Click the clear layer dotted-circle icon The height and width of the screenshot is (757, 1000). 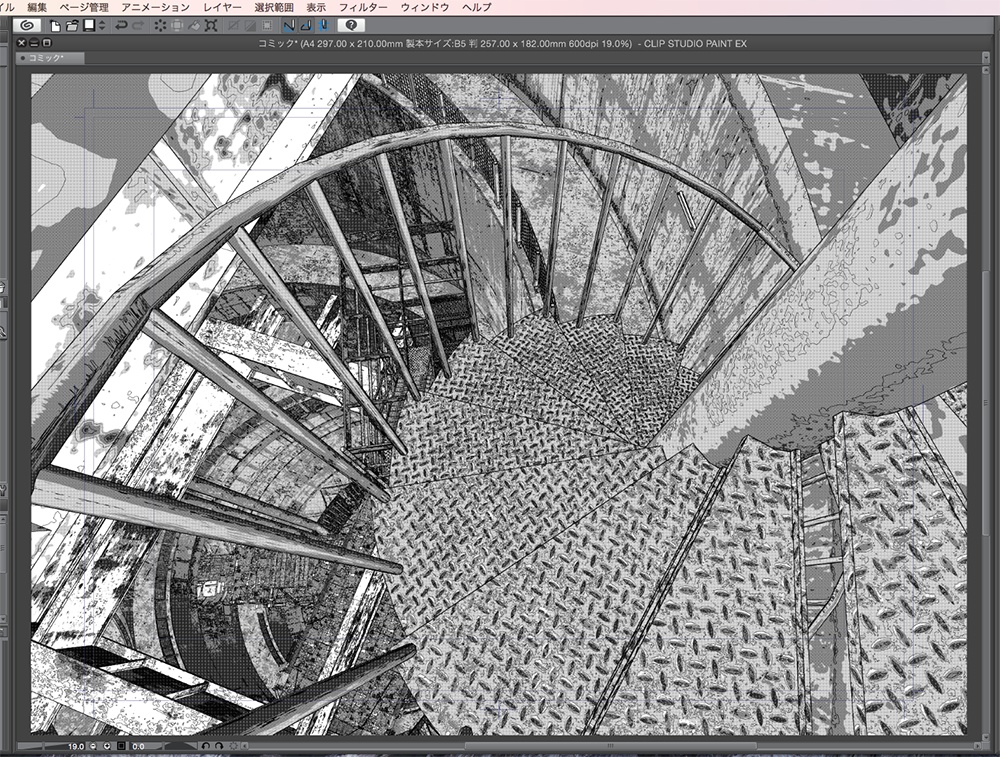[160, 26]
